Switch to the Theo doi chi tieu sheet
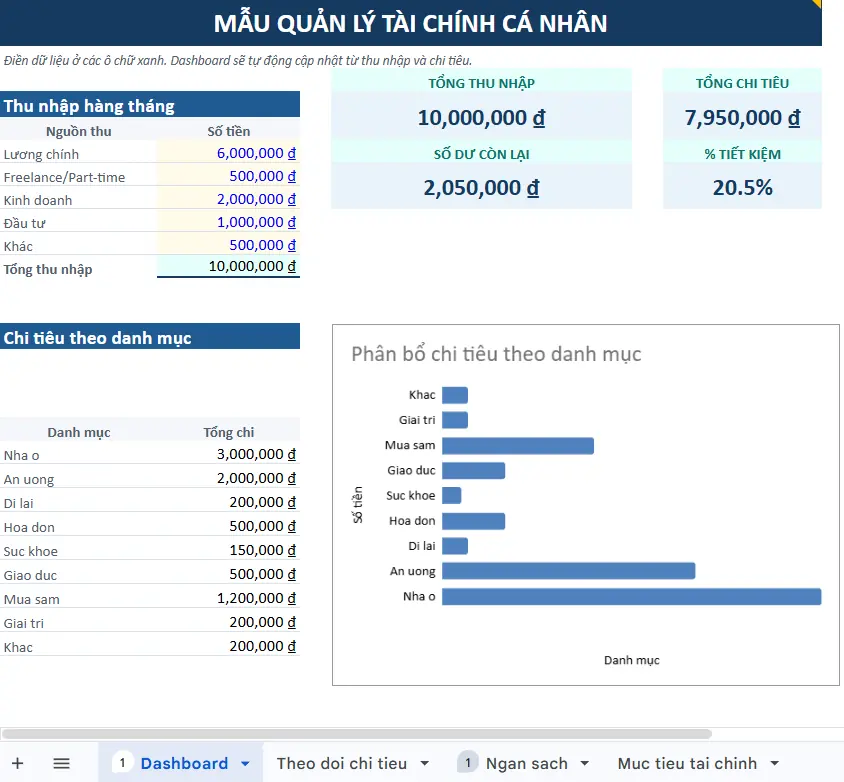Screen dimensions: 844x782 [341, 763]
